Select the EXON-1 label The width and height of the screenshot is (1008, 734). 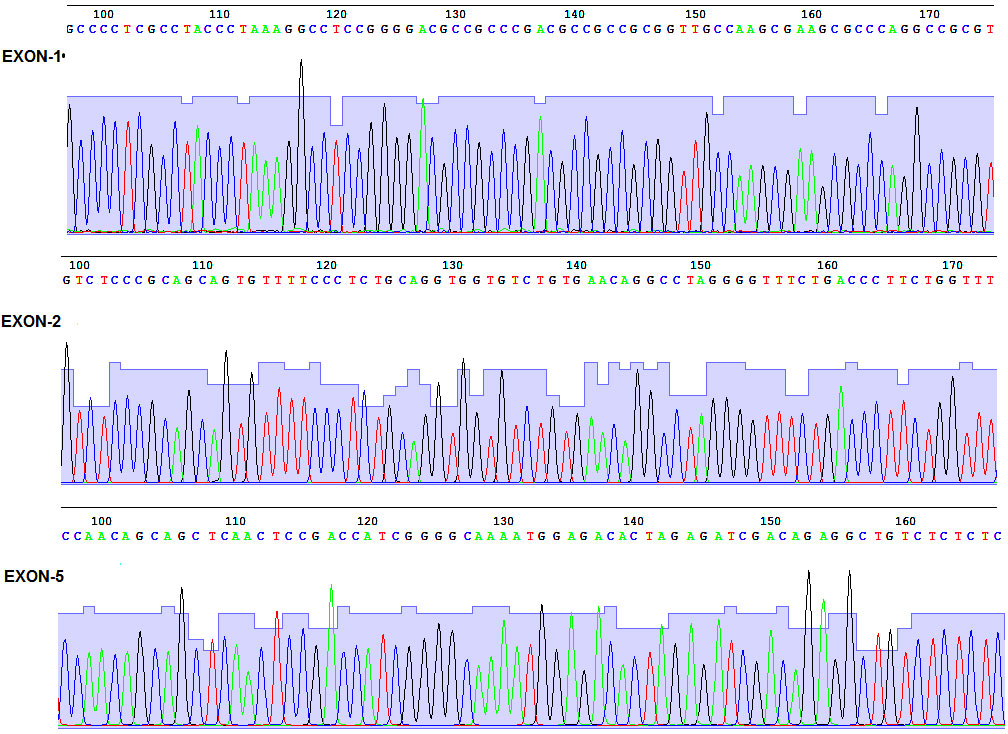(31, 53)
